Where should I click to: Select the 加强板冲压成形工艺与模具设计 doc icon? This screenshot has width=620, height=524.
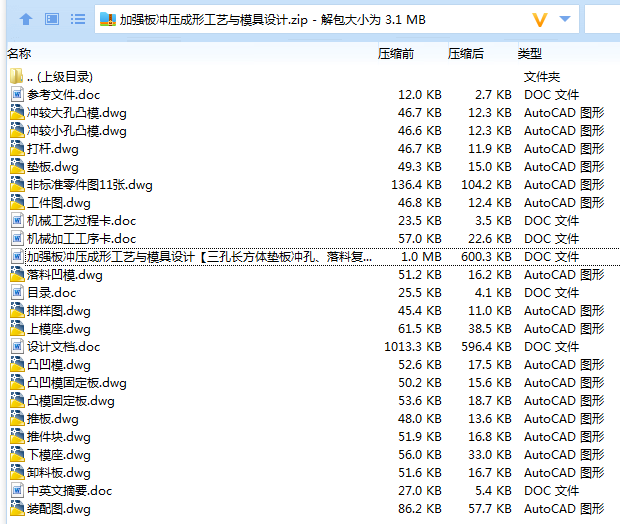click(17, 256)
